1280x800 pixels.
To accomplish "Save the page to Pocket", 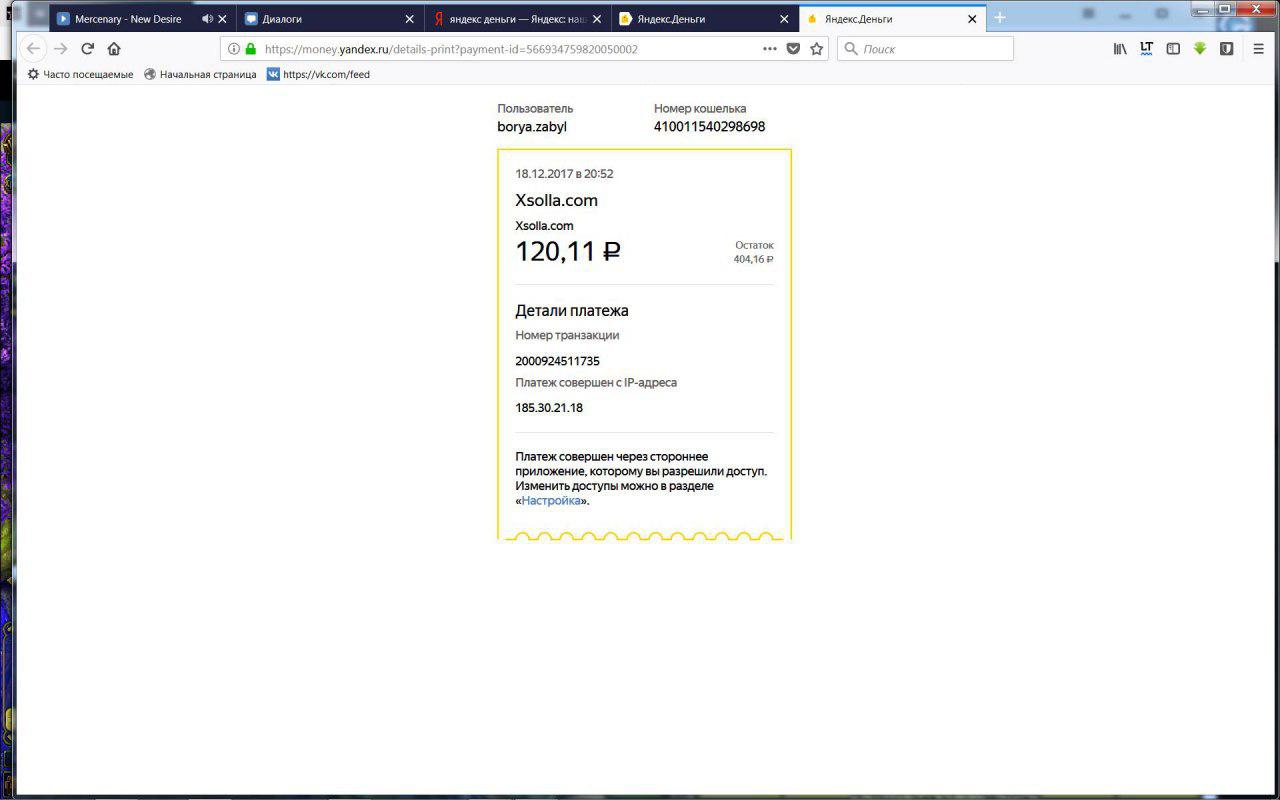I will tap(793, 49).
